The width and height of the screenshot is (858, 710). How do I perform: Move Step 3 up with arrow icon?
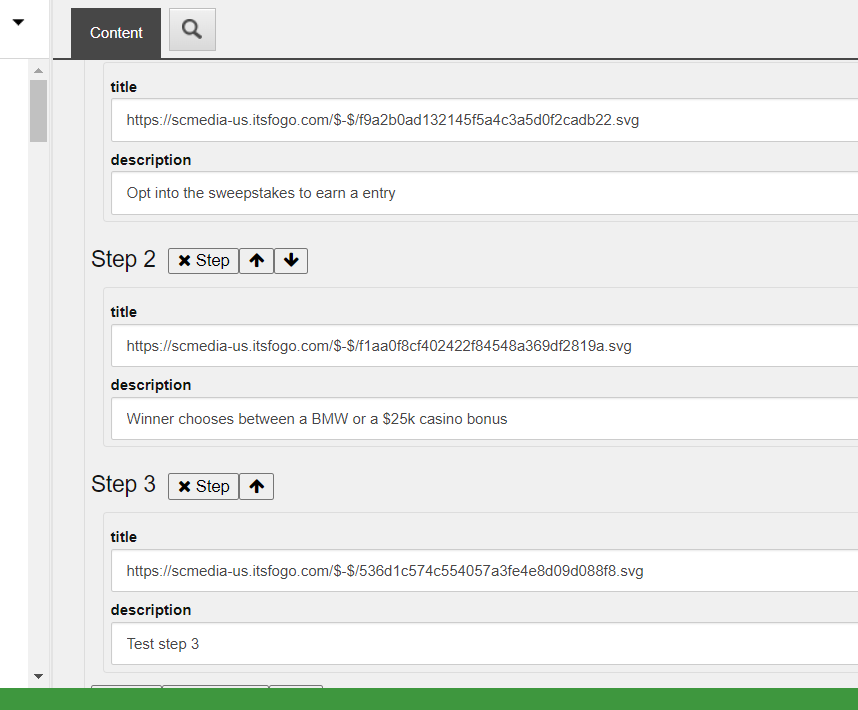[257, 486]
